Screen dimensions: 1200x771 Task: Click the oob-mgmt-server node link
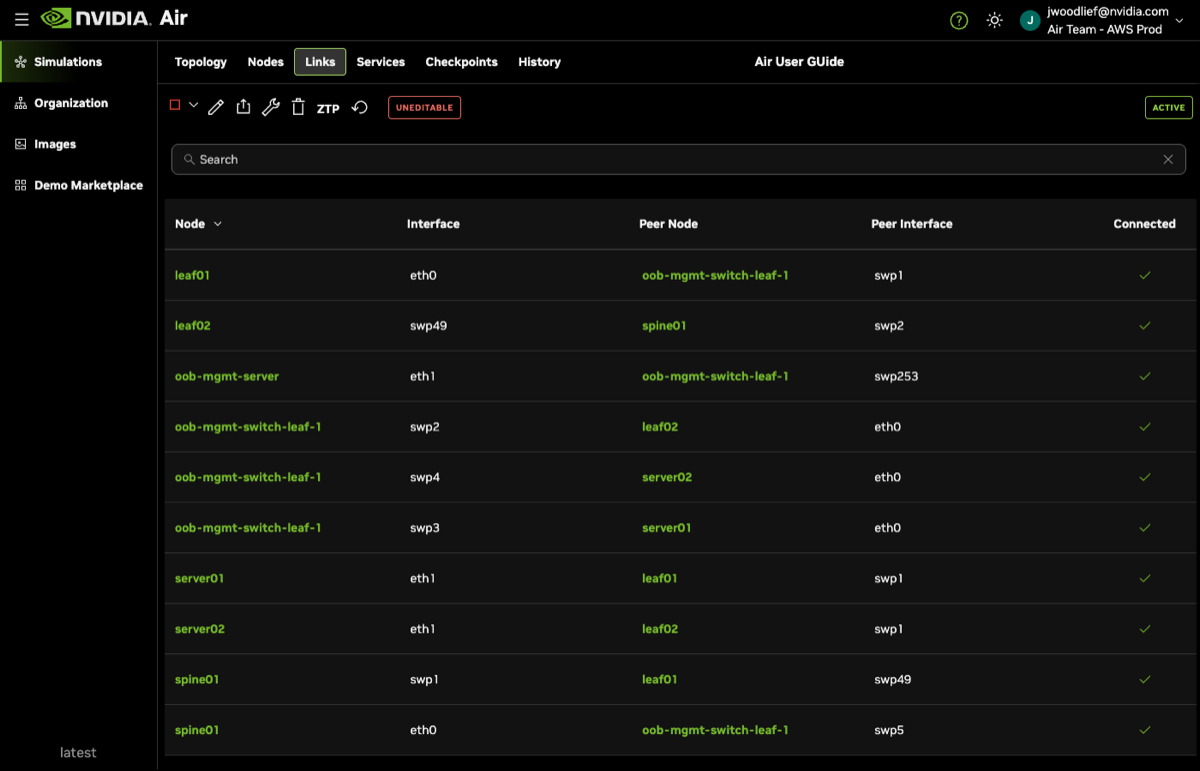[227, 376]
